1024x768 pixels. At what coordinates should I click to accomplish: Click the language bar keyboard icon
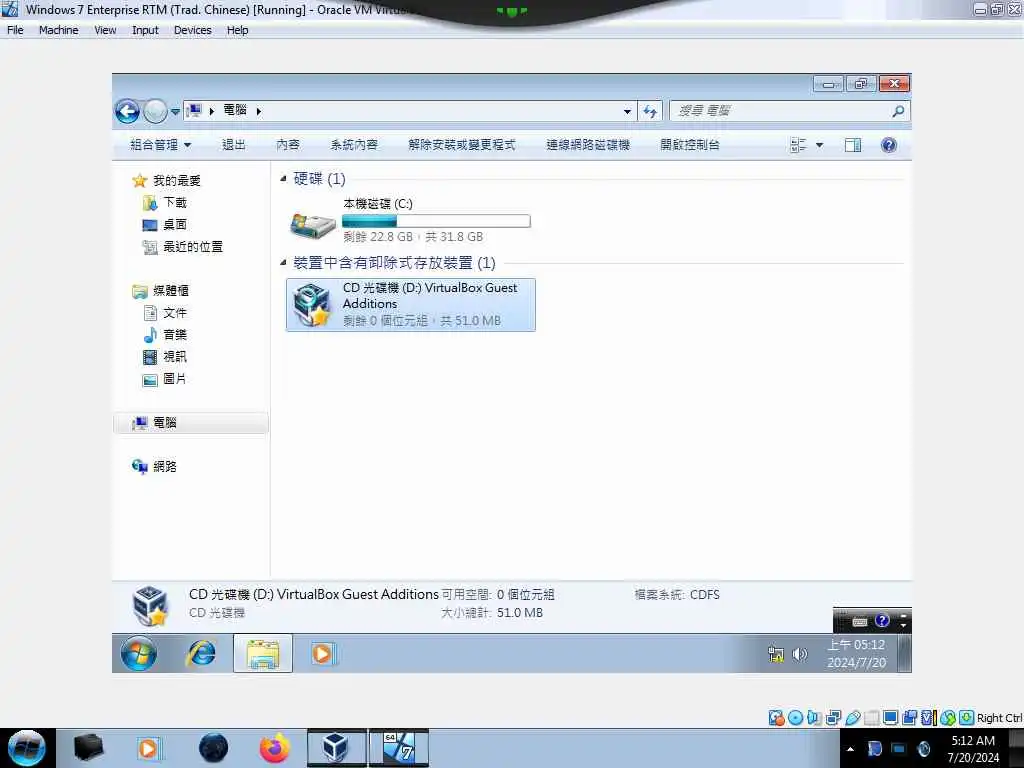(860, 622)
